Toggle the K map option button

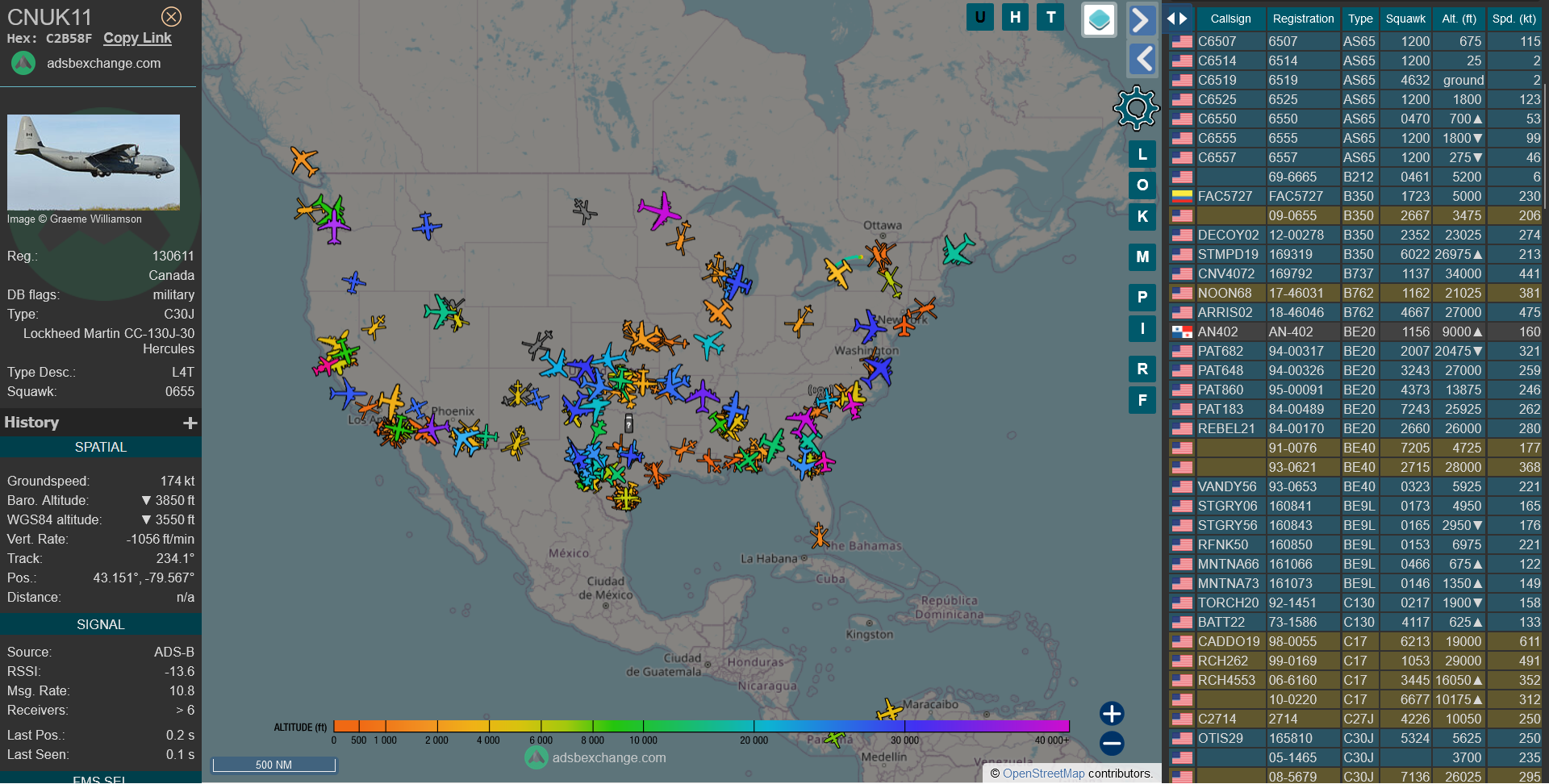tap(1142, 216)
